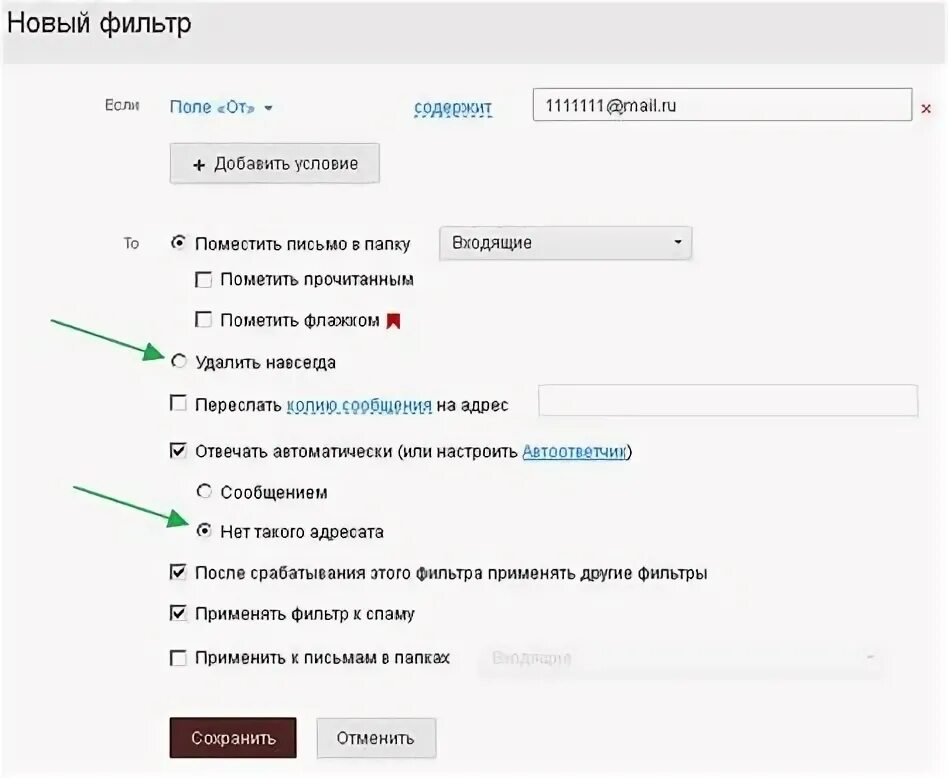Open the Автоответчик link
The height and width of the screenshot is (778, 948).
point(574,452)
